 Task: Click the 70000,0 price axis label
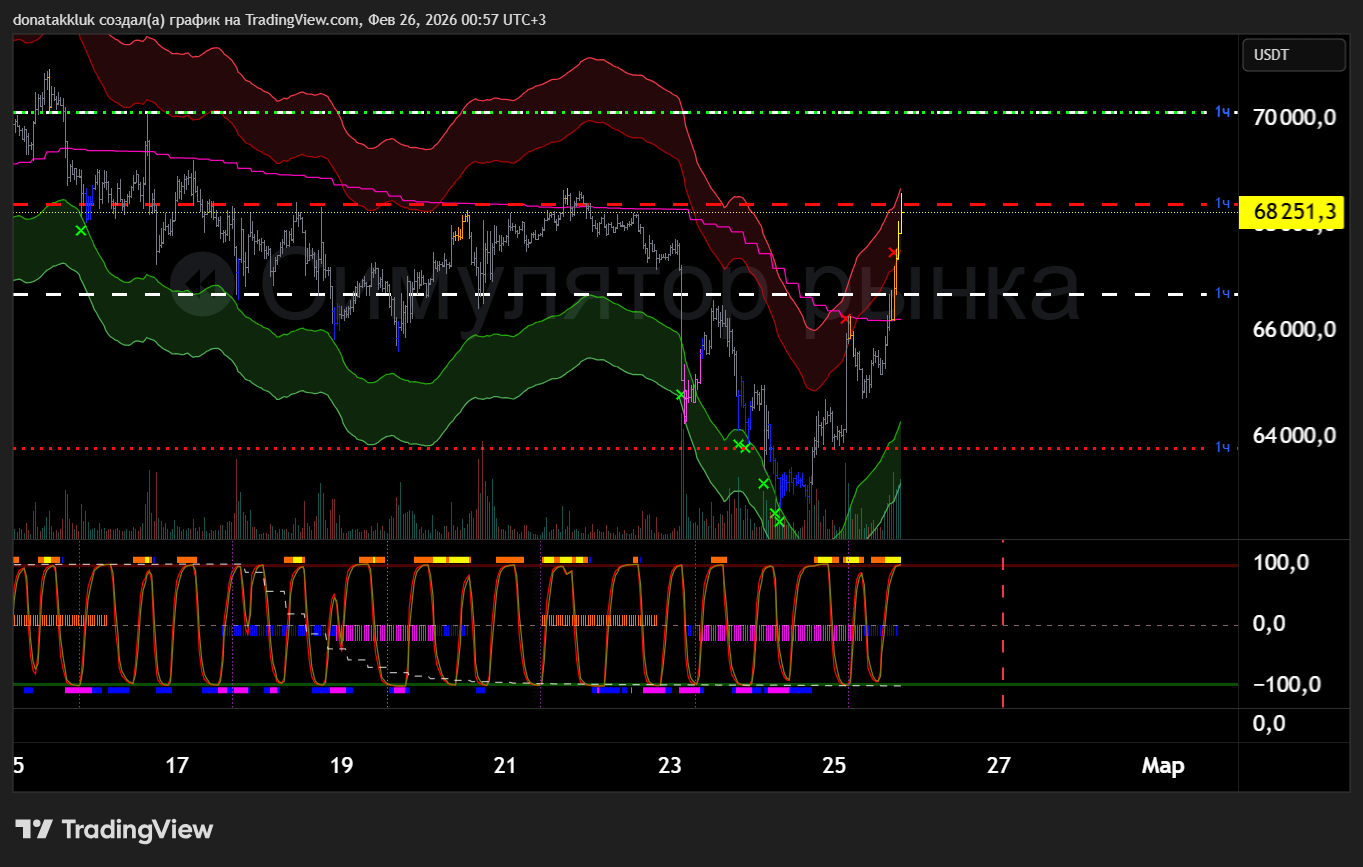click(1294, 118)
